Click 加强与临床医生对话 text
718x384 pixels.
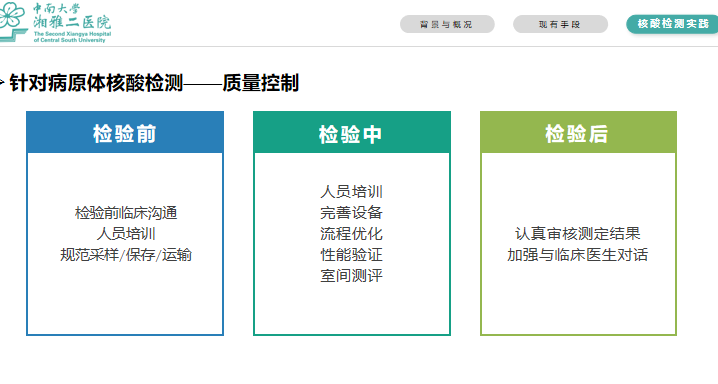pyautogui.click(x=577, y=255)
